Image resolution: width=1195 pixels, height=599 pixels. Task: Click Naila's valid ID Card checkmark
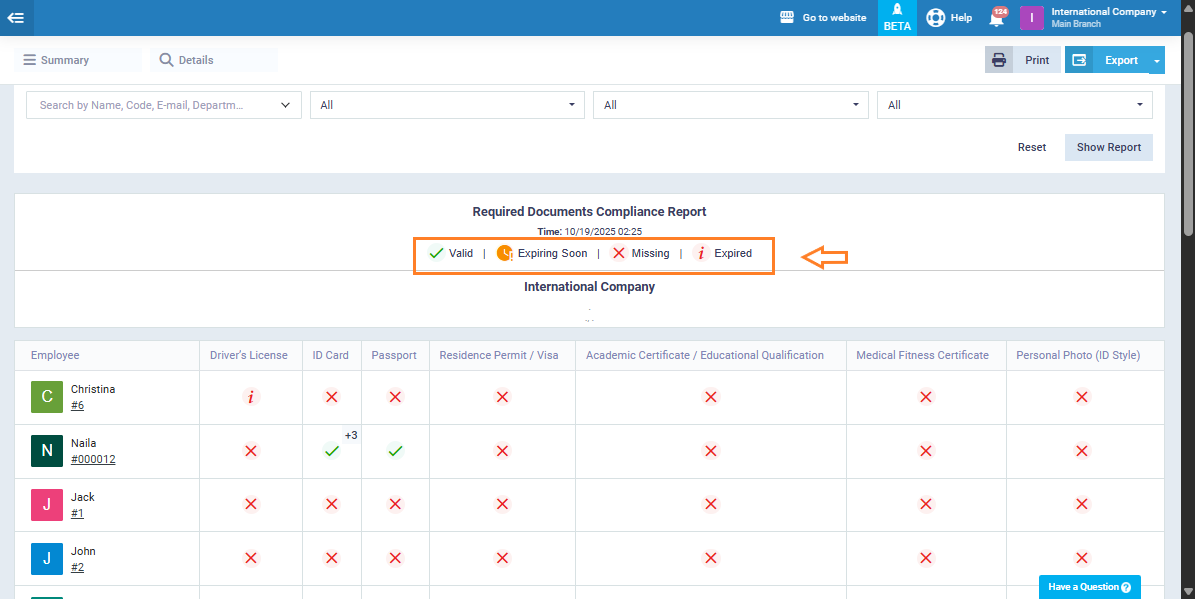pos(331,451)
